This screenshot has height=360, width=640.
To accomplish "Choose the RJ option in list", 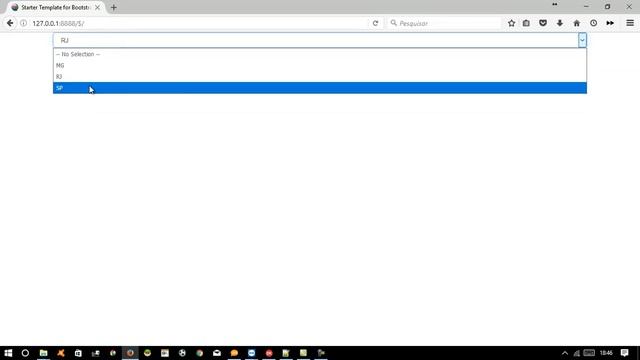I will coord(320,76).
